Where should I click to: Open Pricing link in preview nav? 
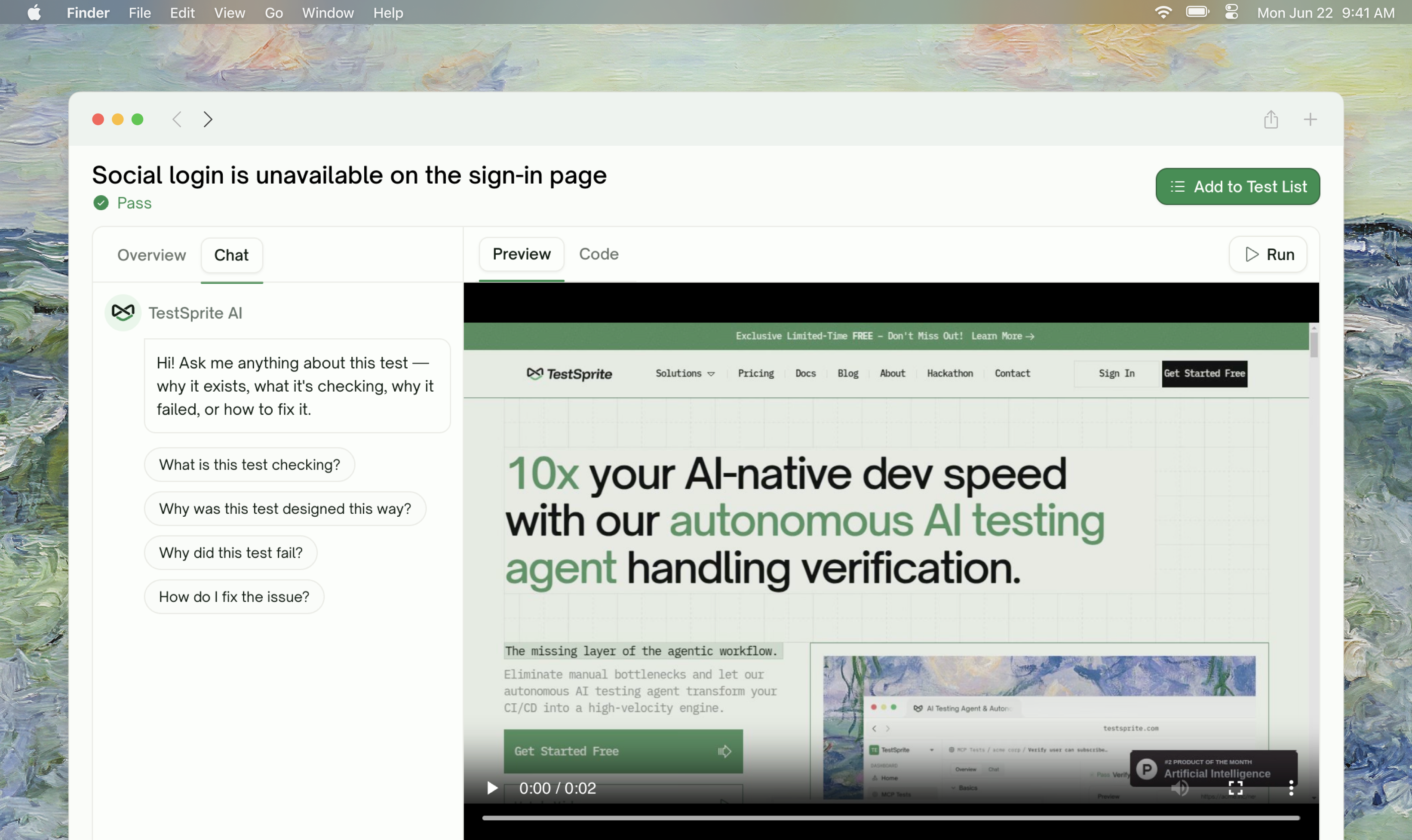pyautogui.click(x=755, y=374)
